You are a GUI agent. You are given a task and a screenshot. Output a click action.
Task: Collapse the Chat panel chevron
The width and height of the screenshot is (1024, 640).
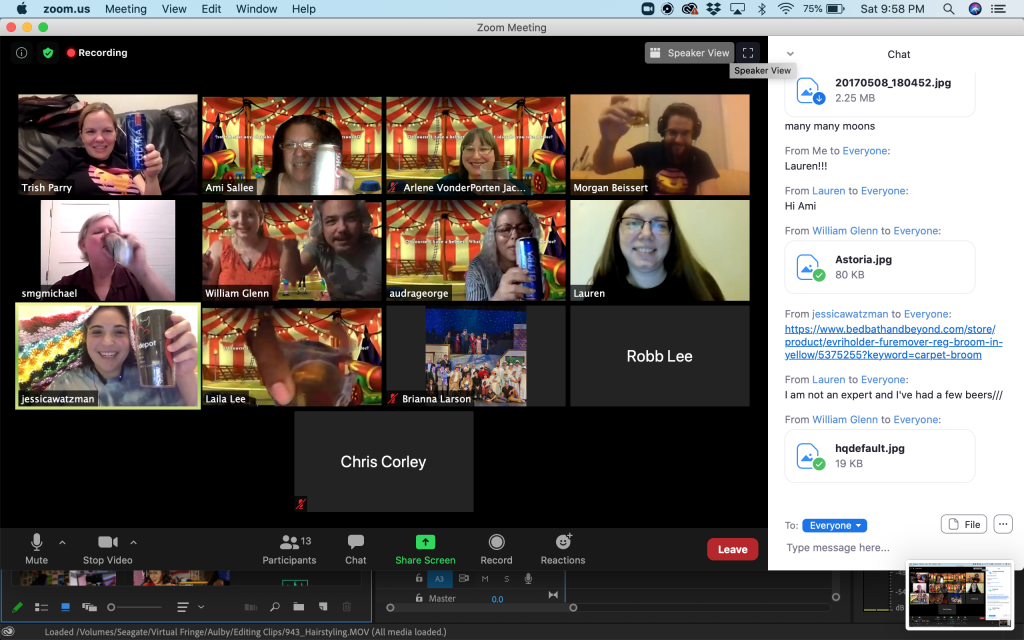(x=790, y=54)
